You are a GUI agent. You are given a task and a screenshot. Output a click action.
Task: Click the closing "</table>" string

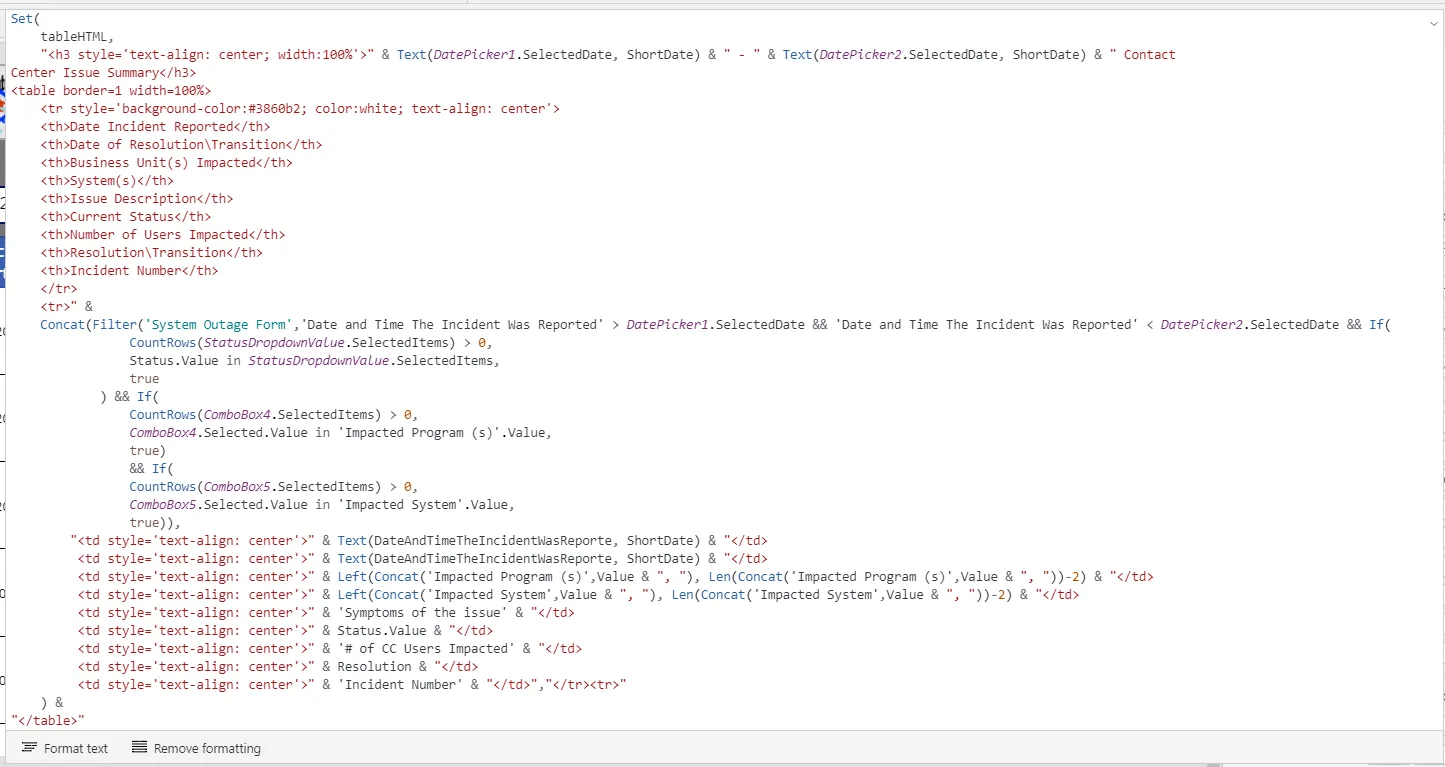pyautogui.click(x=48, y=720)
